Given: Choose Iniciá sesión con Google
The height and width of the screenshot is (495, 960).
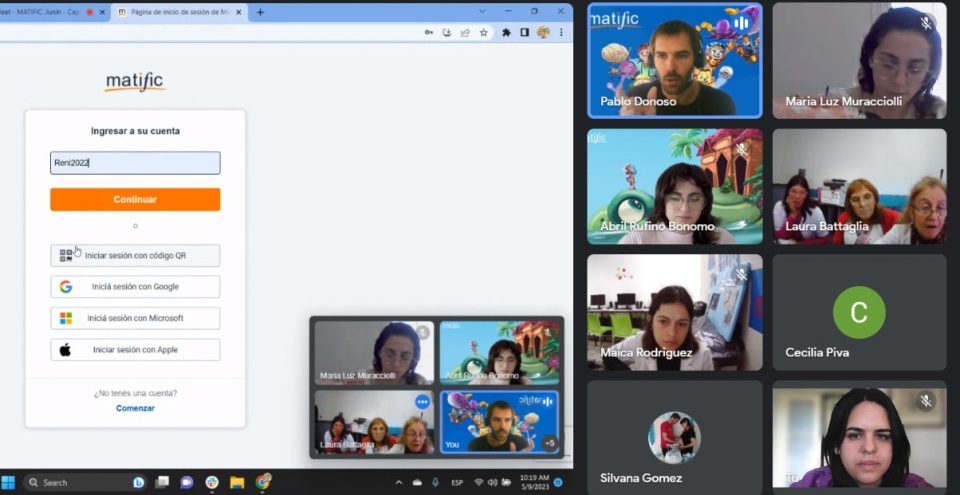Looking at the screenshot, I should coord(135,287).
